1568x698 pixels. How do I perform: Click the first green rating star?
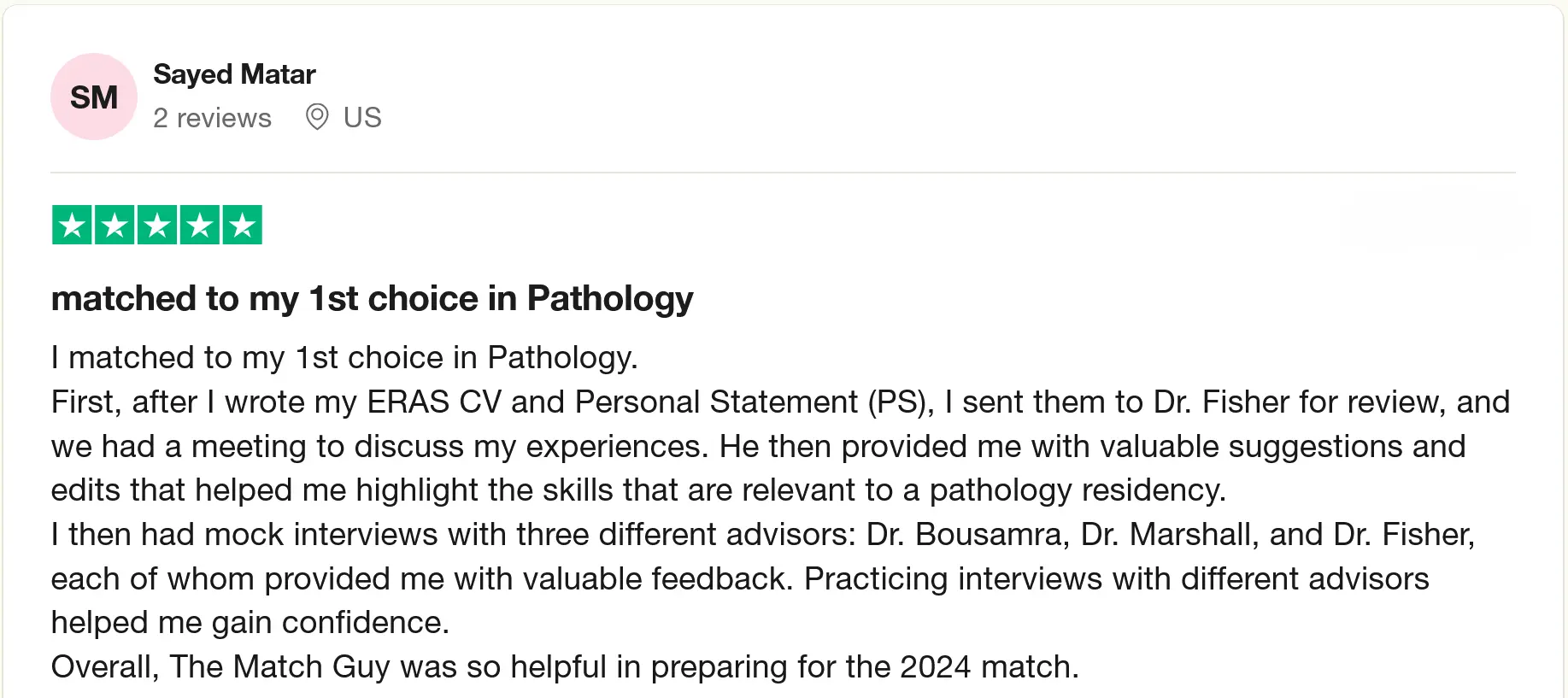(72, 226)
